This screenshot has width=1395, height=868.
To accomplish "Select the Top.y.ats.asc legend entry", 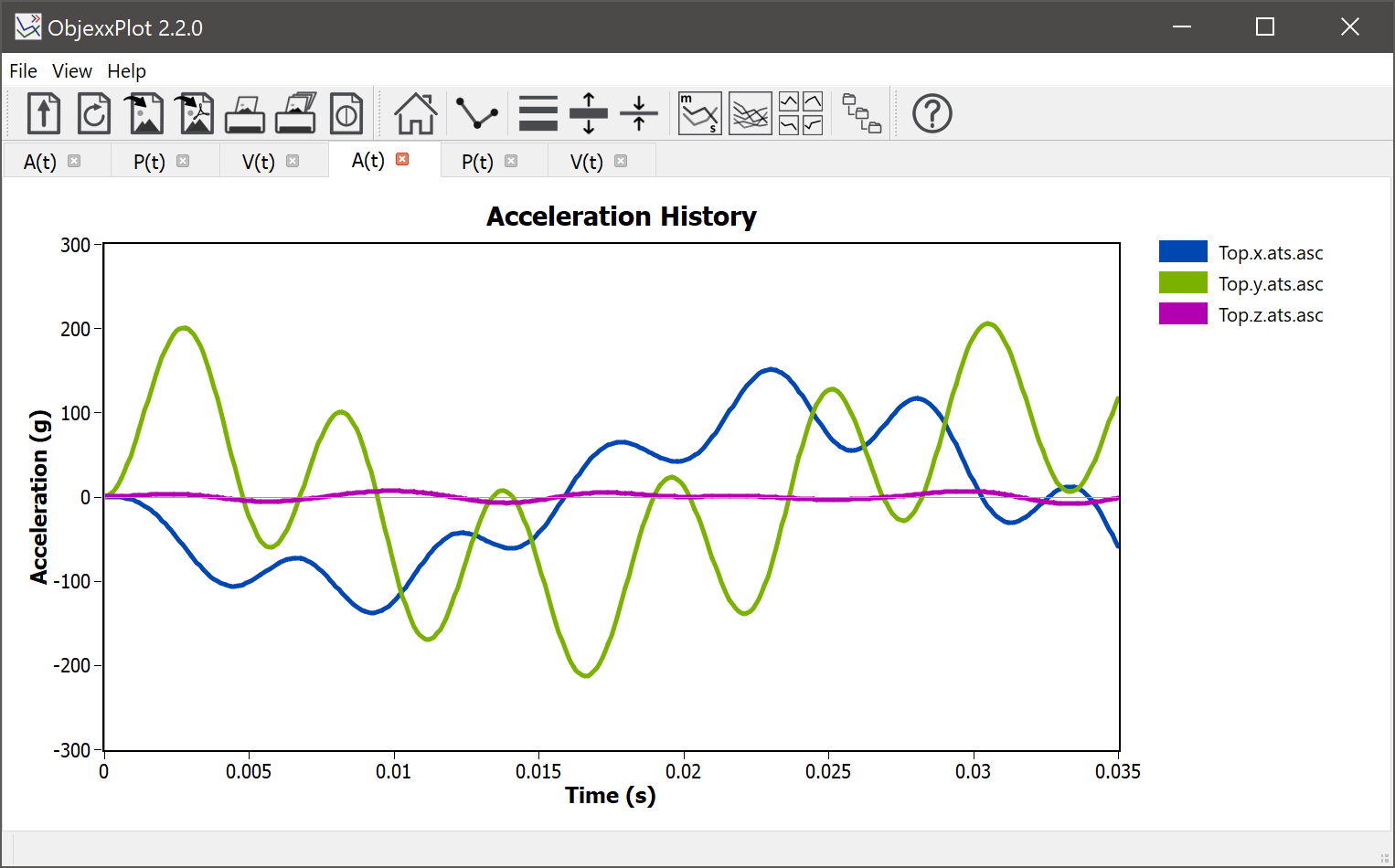I will coord(1270,283).
